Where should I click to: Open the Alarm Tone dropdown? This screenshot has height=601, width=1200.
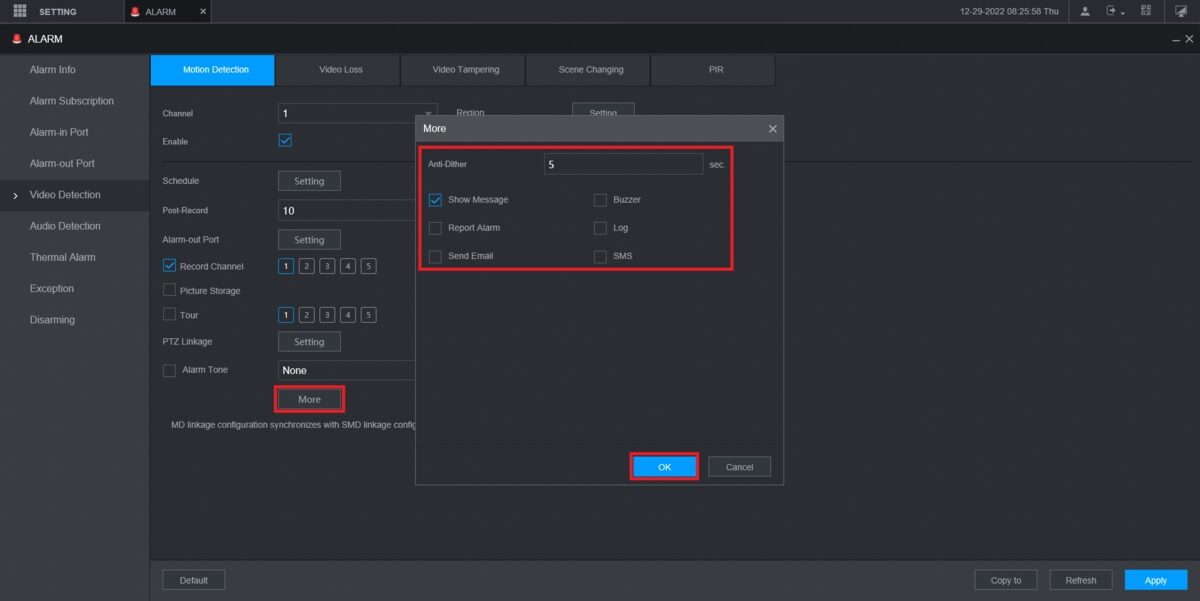(x=346, y=370)
